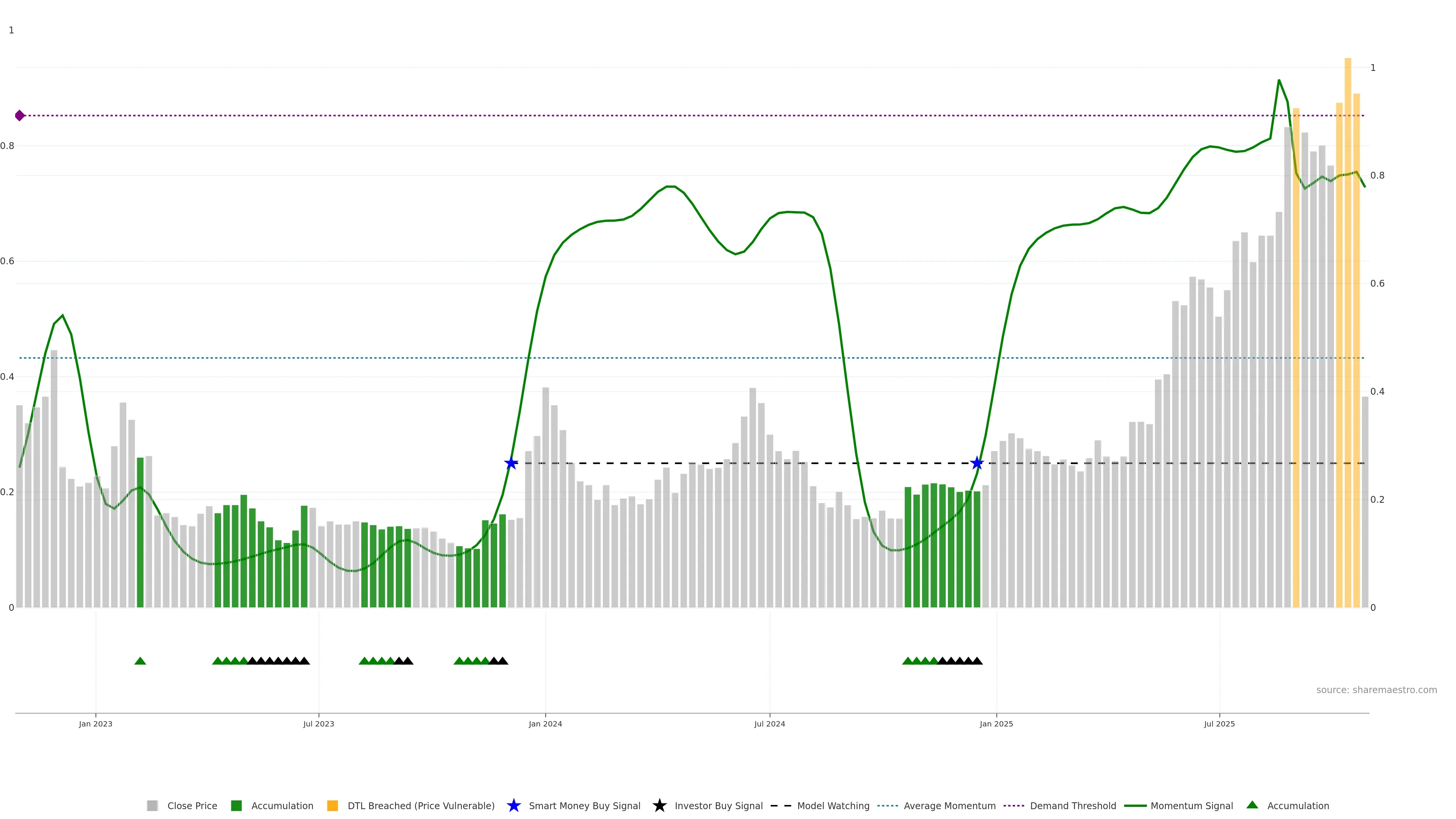Click the Jul 2025 axis label
The height and width of the screenshot is (819, 1456).
pyautogui.click(x=1219, y=723)
